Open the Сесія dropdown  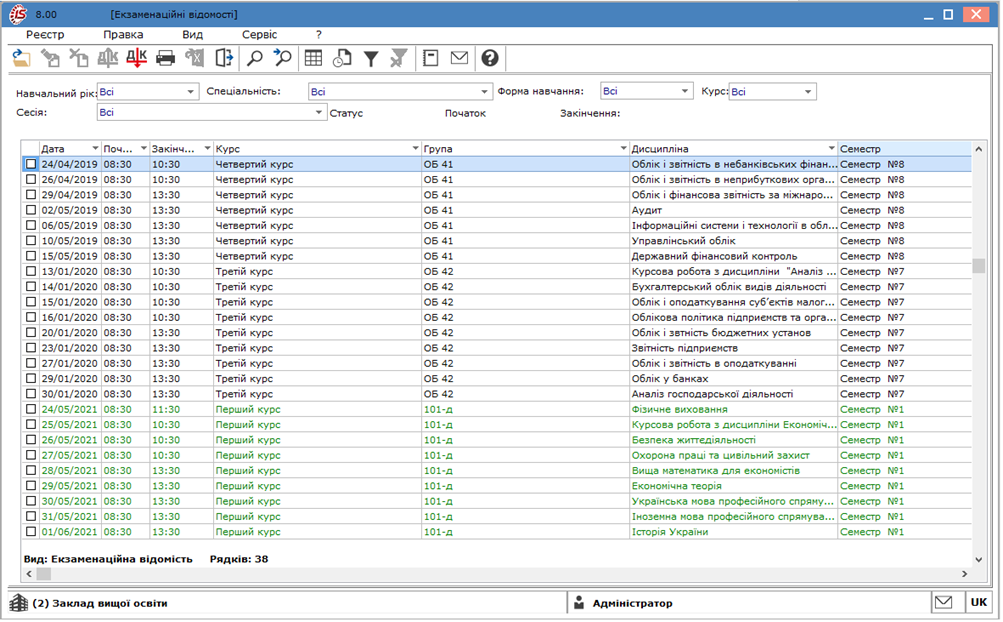coord(319,113)
